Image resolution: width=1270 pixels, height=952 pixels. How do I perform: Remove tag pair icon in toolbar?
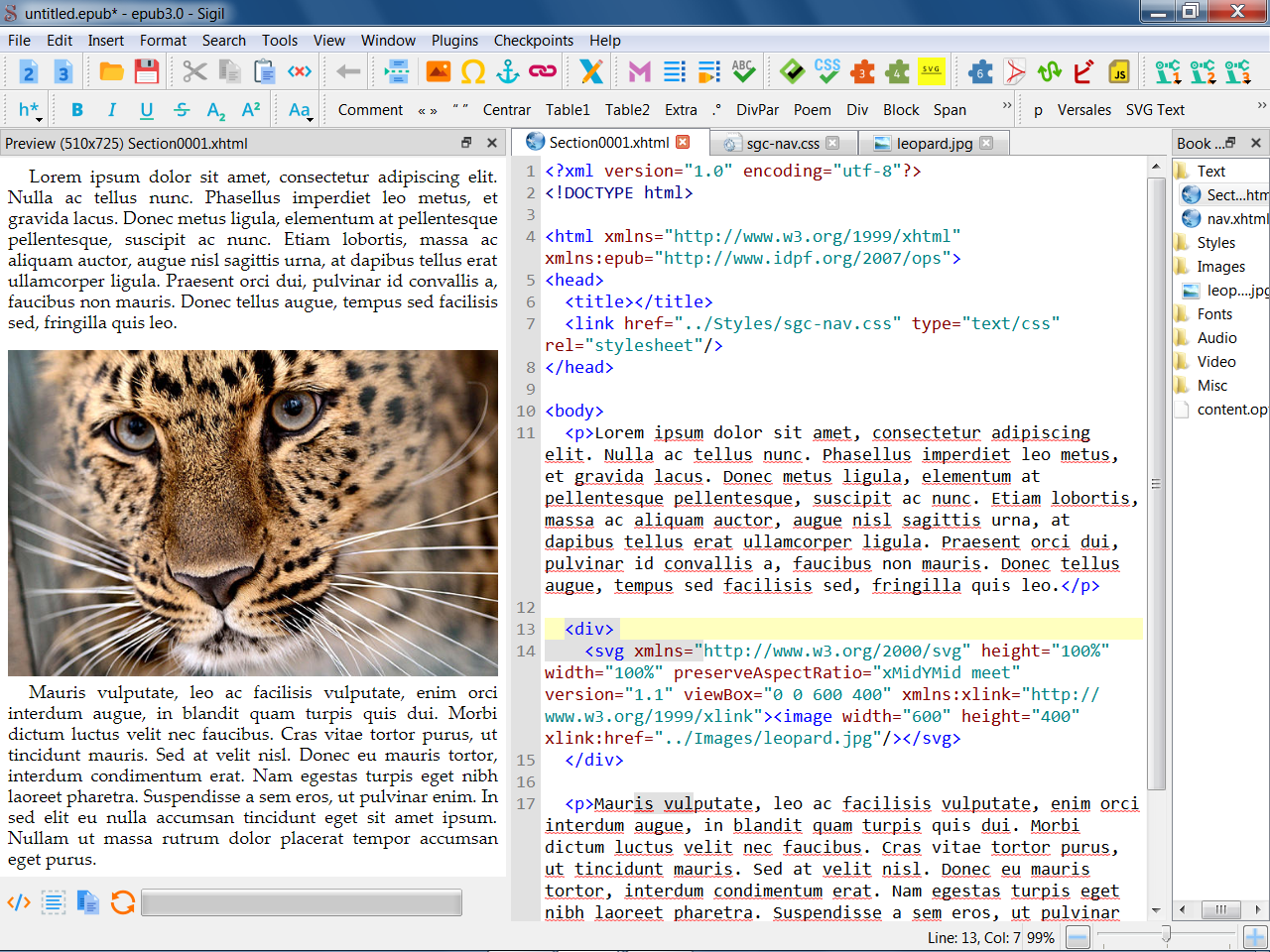point(300,71)
